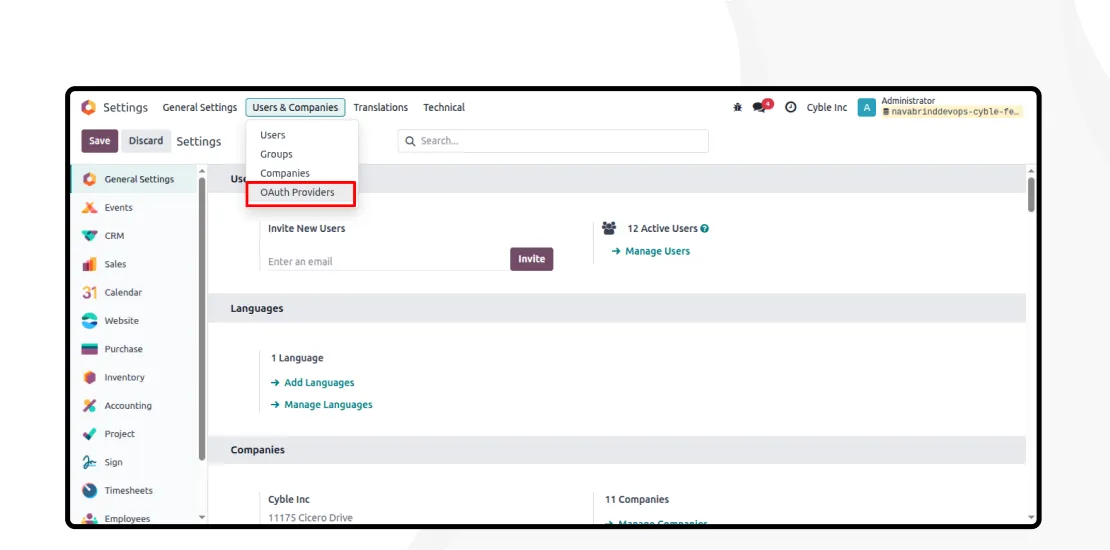
Task: Open the CRM settings sidebar icon
Action: pos(90,236)
